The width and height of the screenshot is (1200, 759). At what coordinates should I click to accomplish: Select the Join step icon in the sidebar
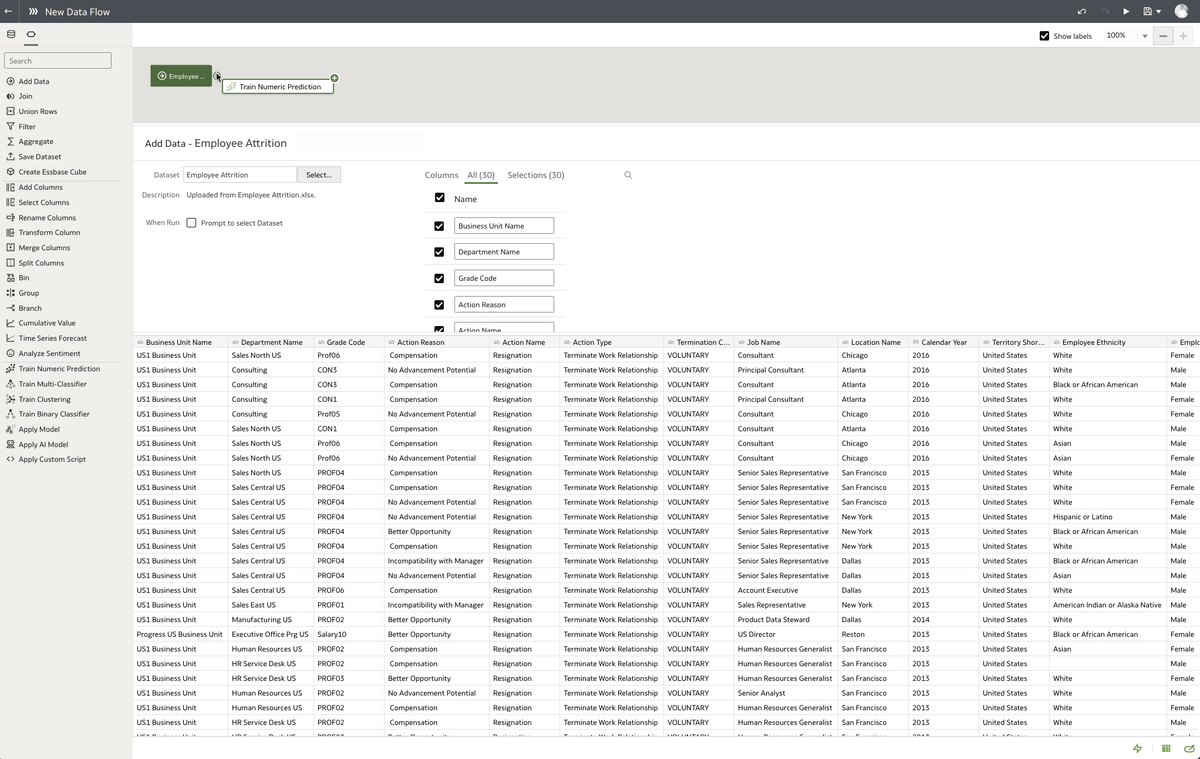point(11,96)
